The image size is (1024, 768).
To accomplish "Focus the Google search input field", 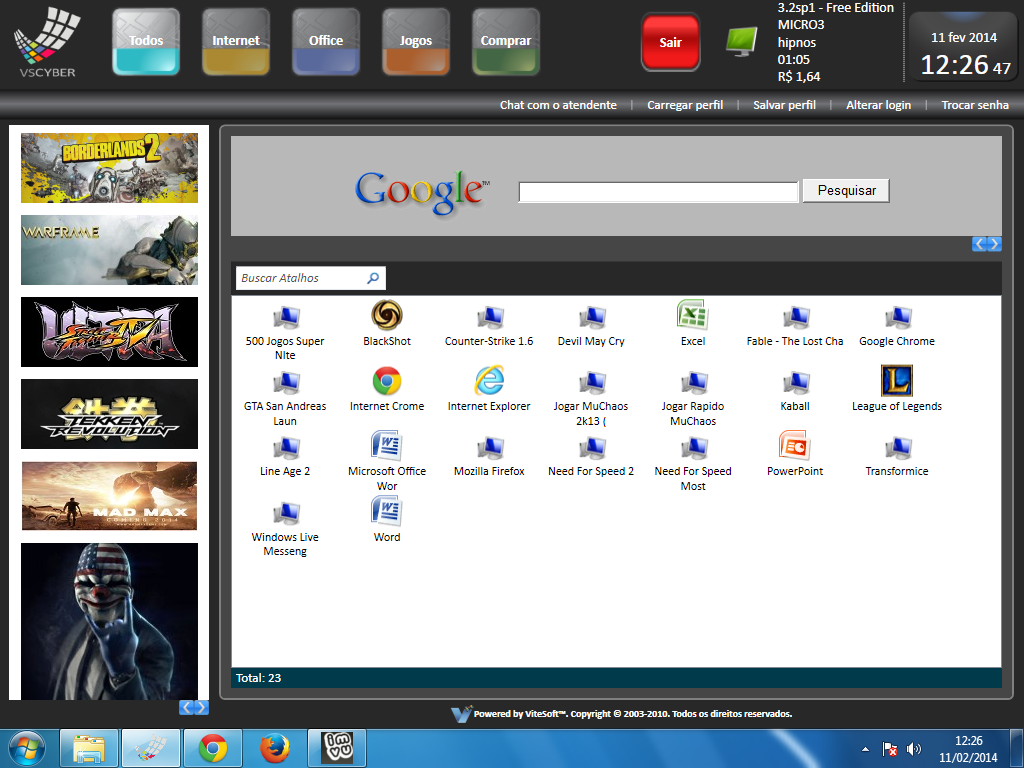I will coord(658,192).
